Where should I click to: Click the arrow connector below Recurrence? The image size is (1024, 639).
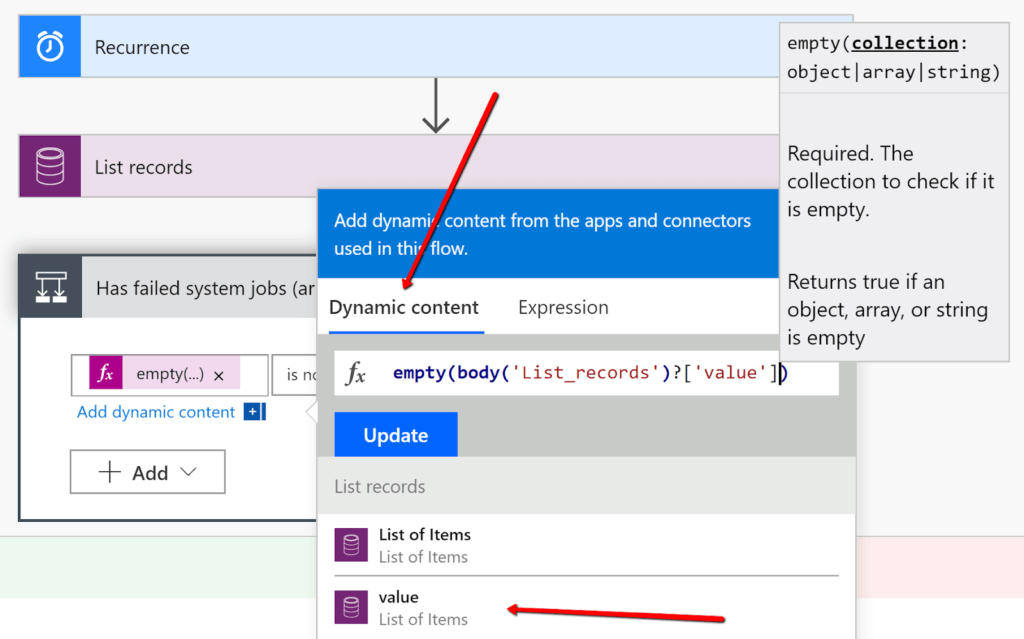435,105
